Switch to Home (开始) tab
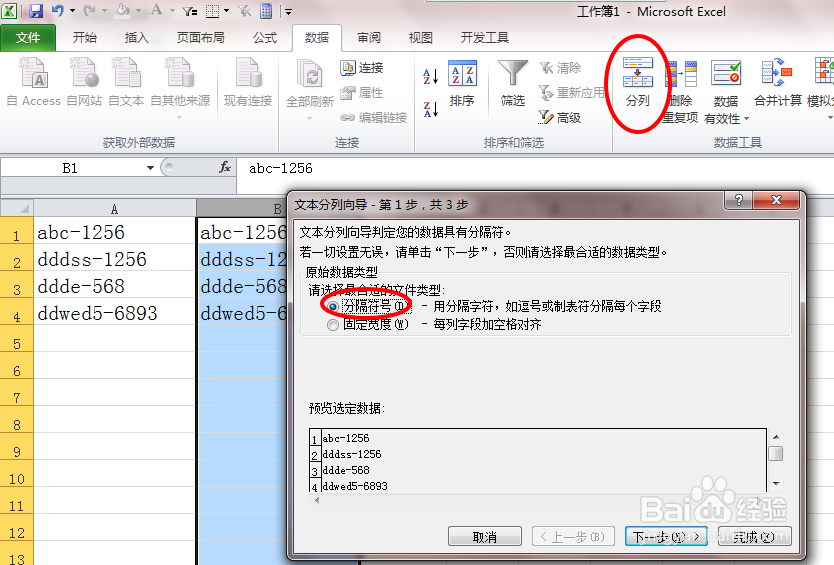This screenshot has height=565, width=834. coord(85,38)
